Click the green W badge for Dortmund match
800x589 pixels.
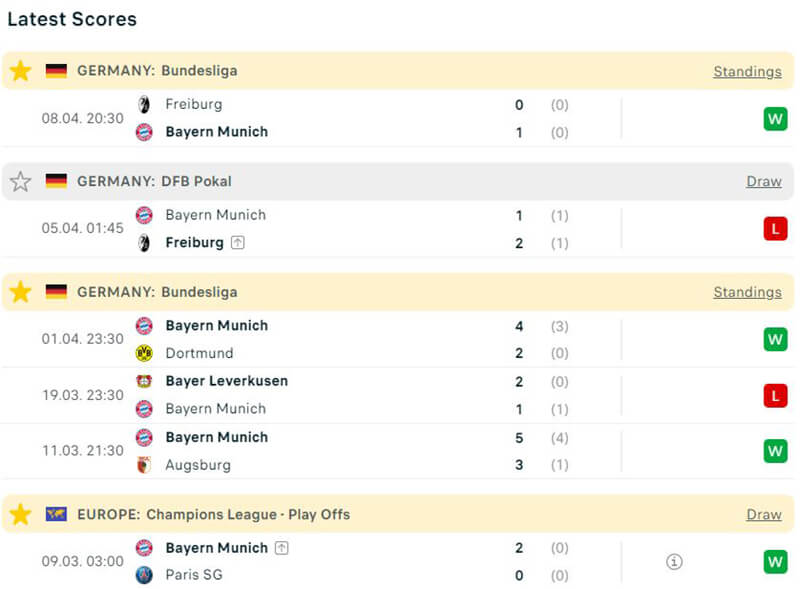(x=775, y=340)
